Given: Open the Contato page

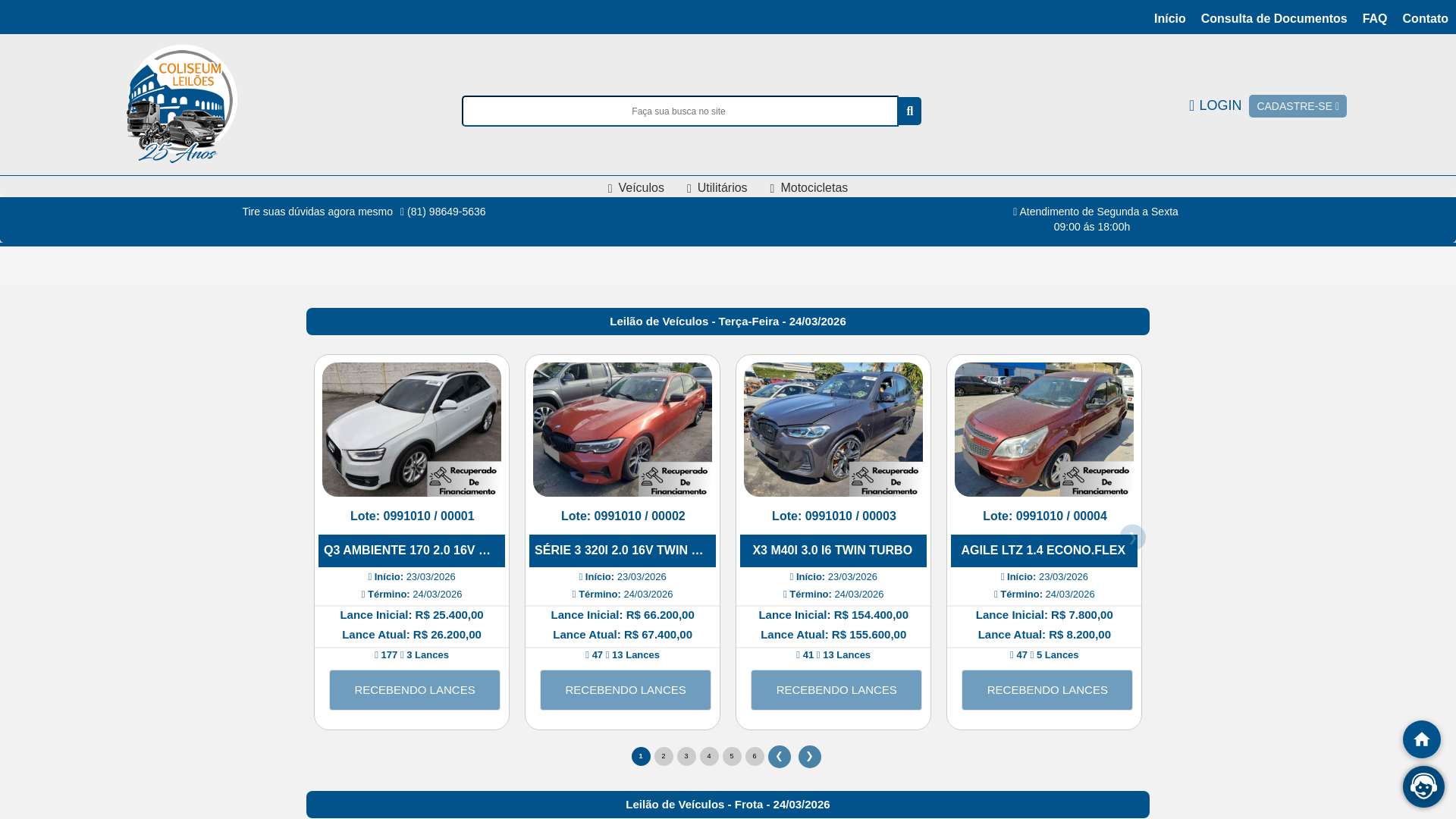Looking at the screenshot, I should coord(1425,18).
